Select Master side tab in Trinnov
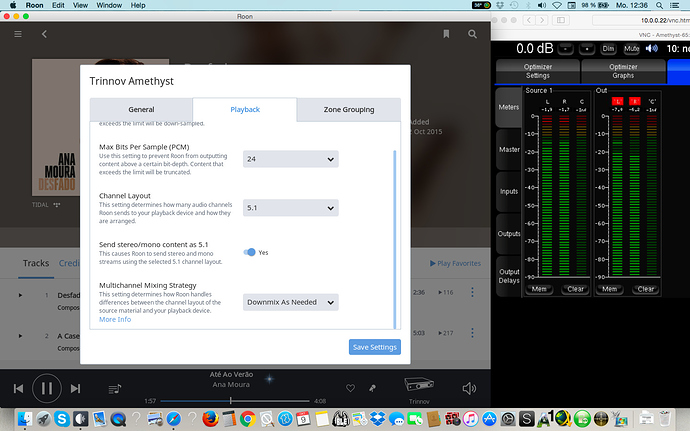 coord(509,150)
